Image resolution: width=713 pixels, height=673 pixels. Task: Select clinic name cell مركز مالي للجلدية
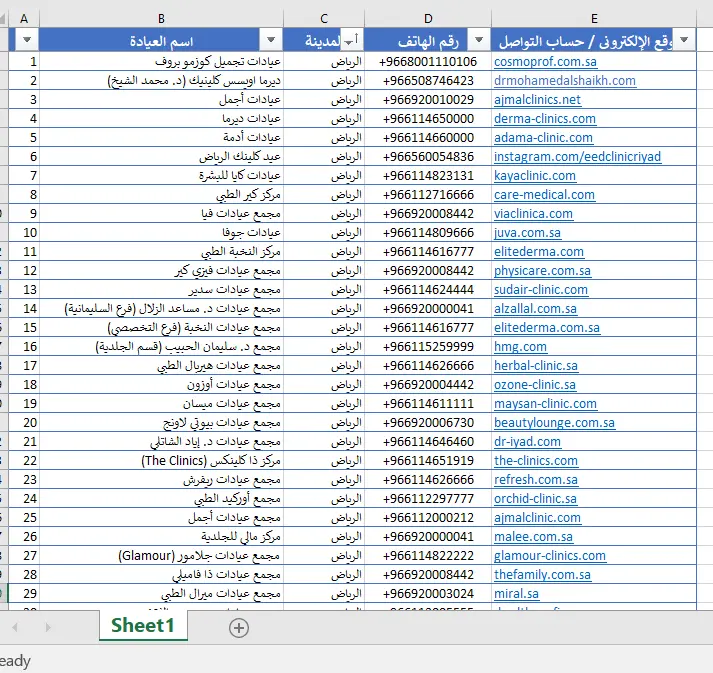(161, 537)
